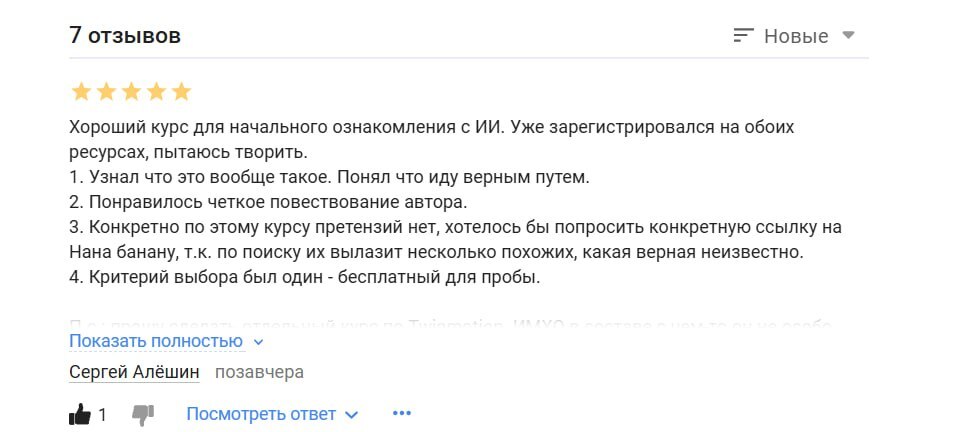Click the third rating star
This screenshot has width=972, height=432.
coord(131,92)
